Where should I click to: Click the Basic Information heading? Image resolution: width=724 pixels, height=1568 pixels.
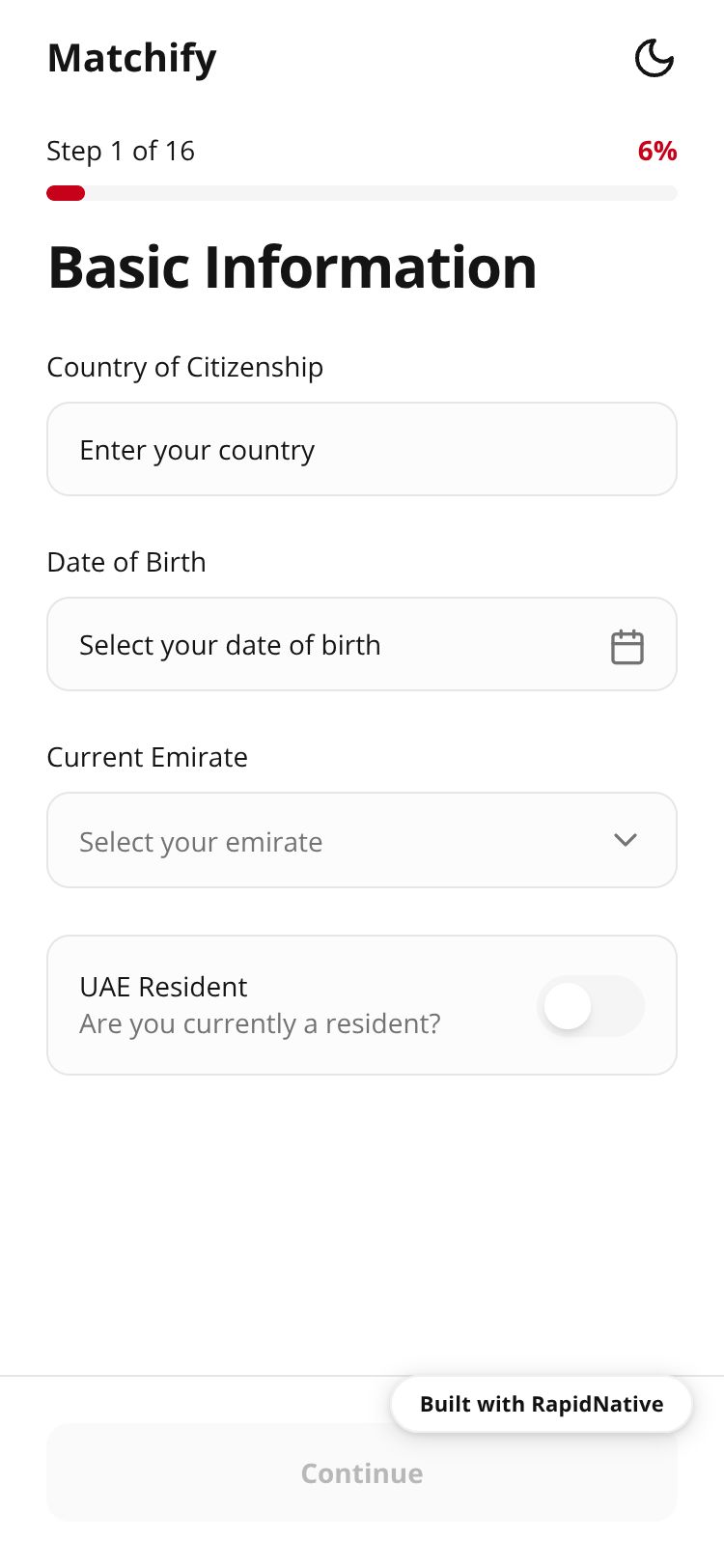coord(292,266)
